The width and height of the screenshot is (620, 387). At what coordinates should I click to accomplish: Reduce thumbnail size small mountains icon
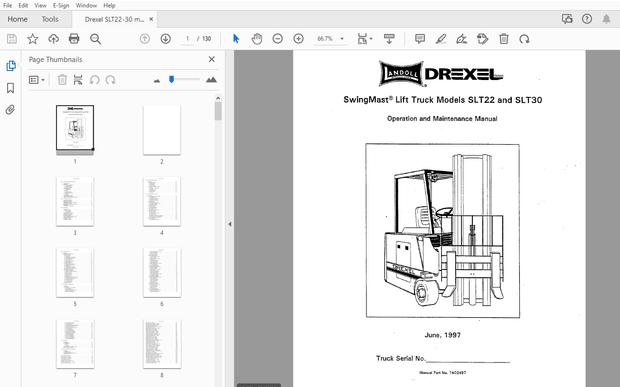pos(157,81)
